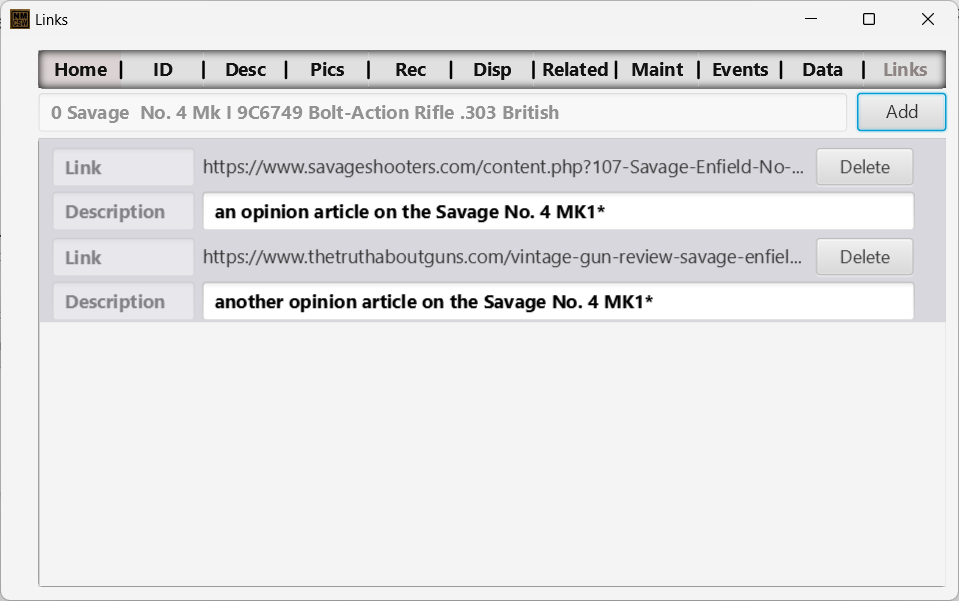The image size is (959, 601).
Task: Edit description 'another opinion article on the Savage'
Action: click(x=558, y=301)
